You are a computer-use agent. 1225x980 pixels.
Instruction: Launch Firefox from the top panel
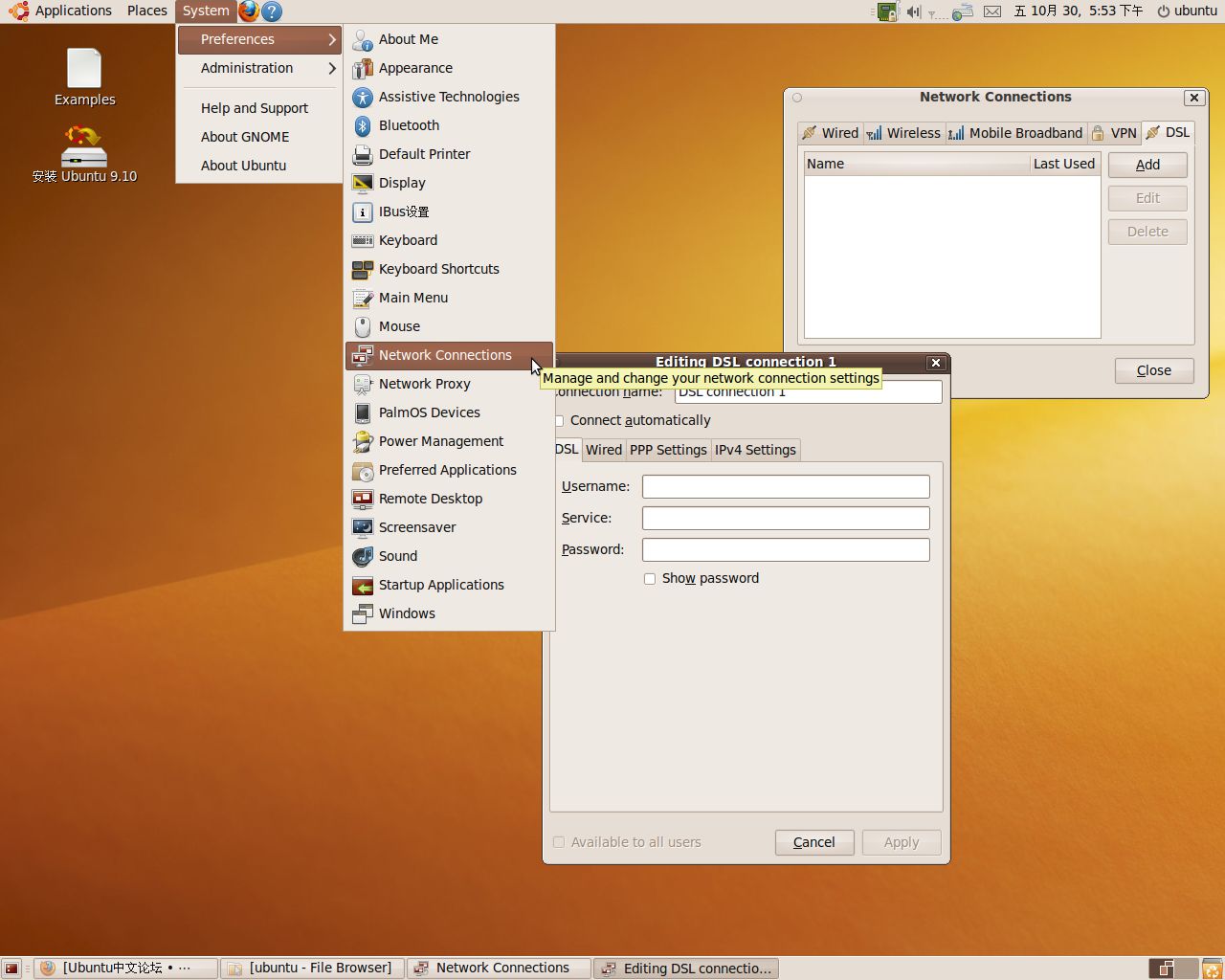point(249,11)
